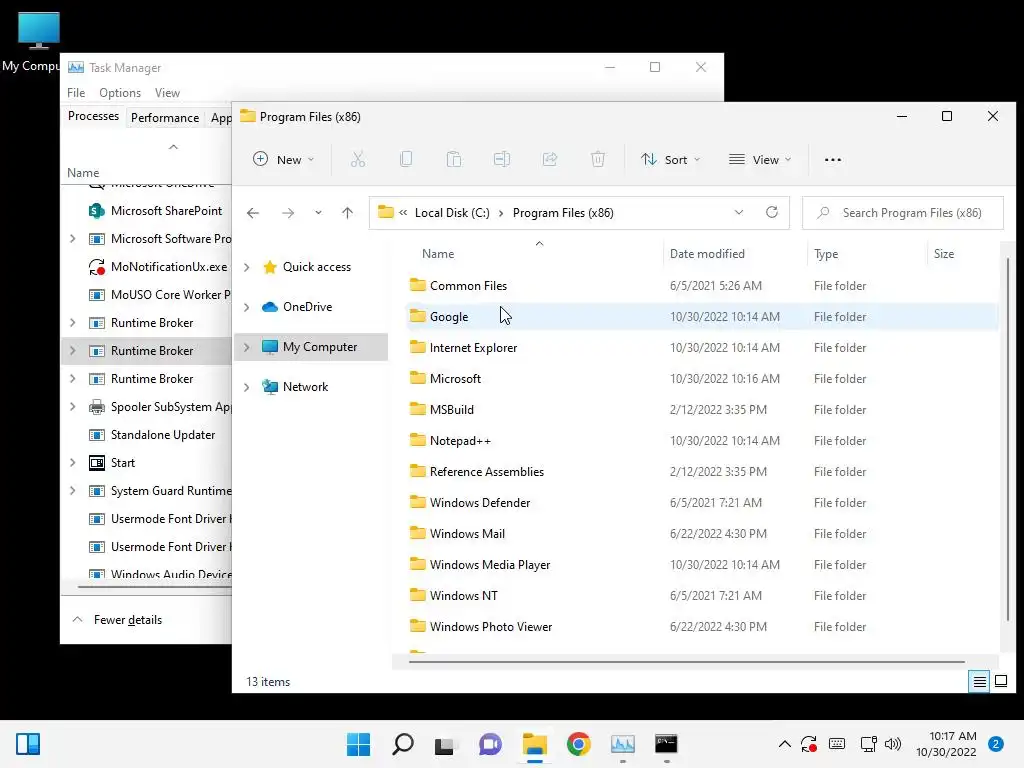Click the Search Program Files (x86) field
The height and width of the screenshot is (768, 1024).
click(x=903, y=213)
